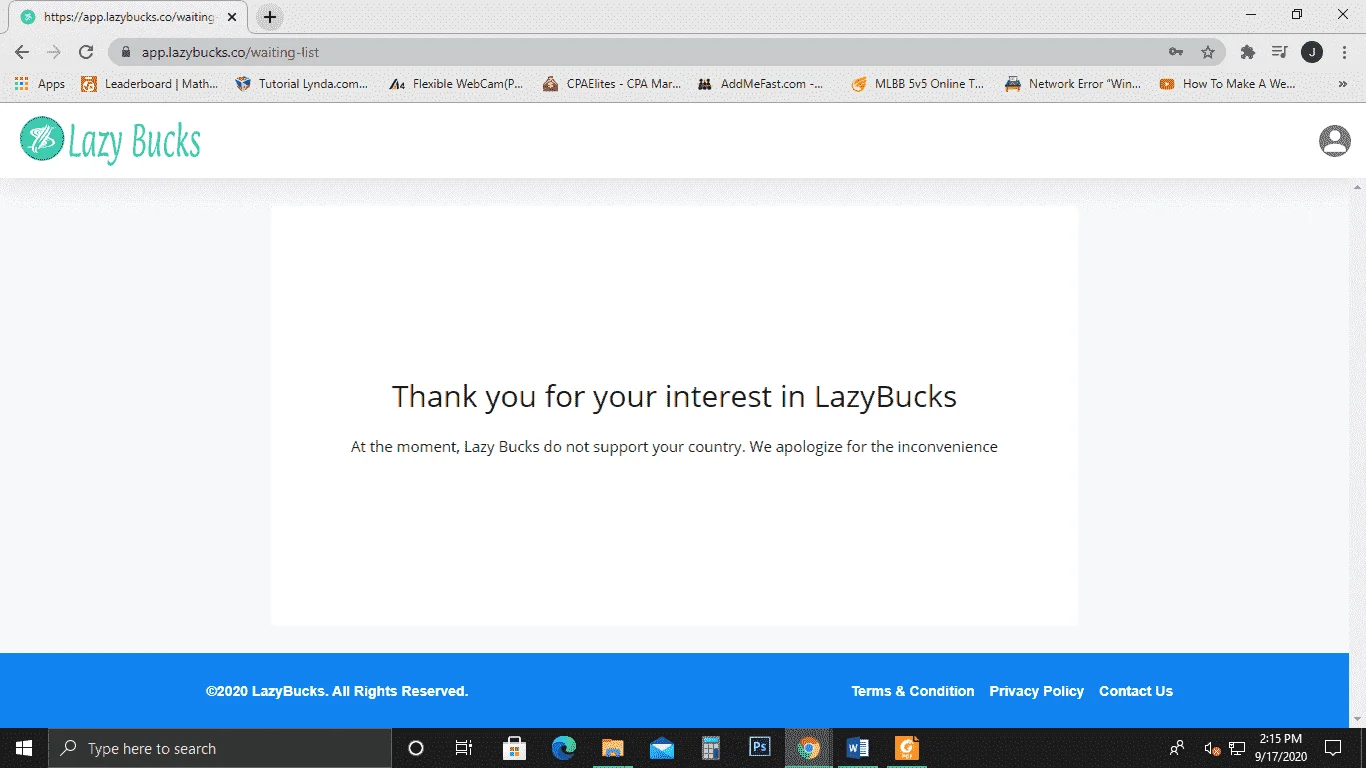This screenshot has width=1366, height=768.
Task: Open a new browser tab
Action: [270, 17]
